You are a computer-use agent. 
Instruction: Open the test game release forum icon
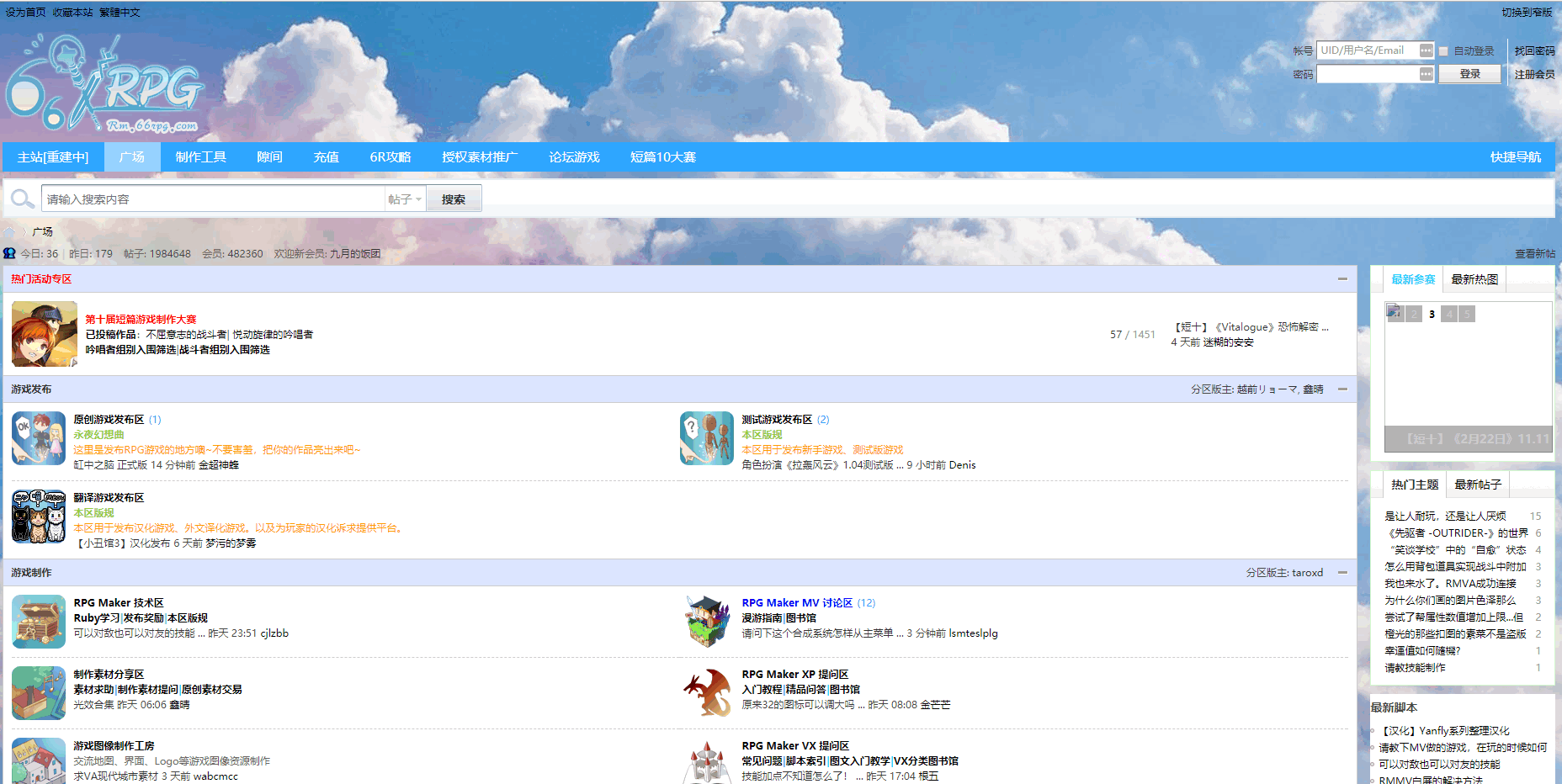(707, 438)
